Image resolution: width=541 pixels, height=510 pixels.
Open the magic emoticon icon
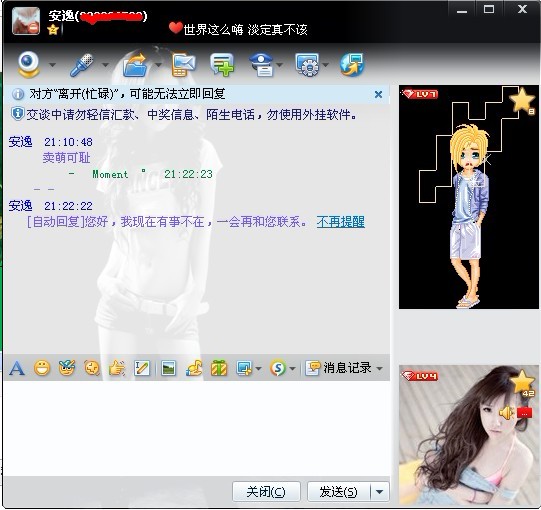pos(67,368)
